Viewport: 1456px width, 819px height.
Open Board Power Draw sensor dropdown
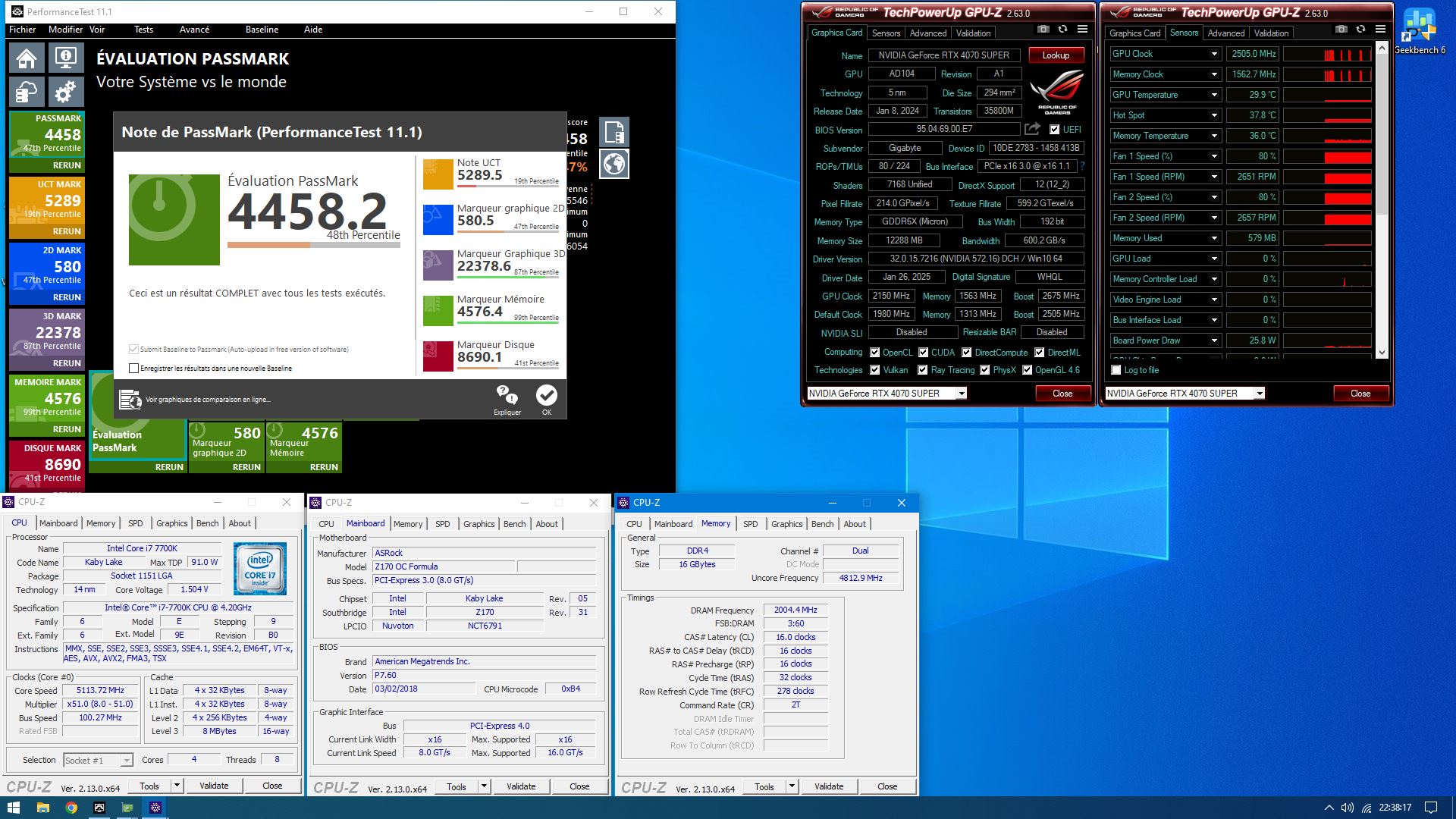pyautogui.click(x=1214, y=340)
